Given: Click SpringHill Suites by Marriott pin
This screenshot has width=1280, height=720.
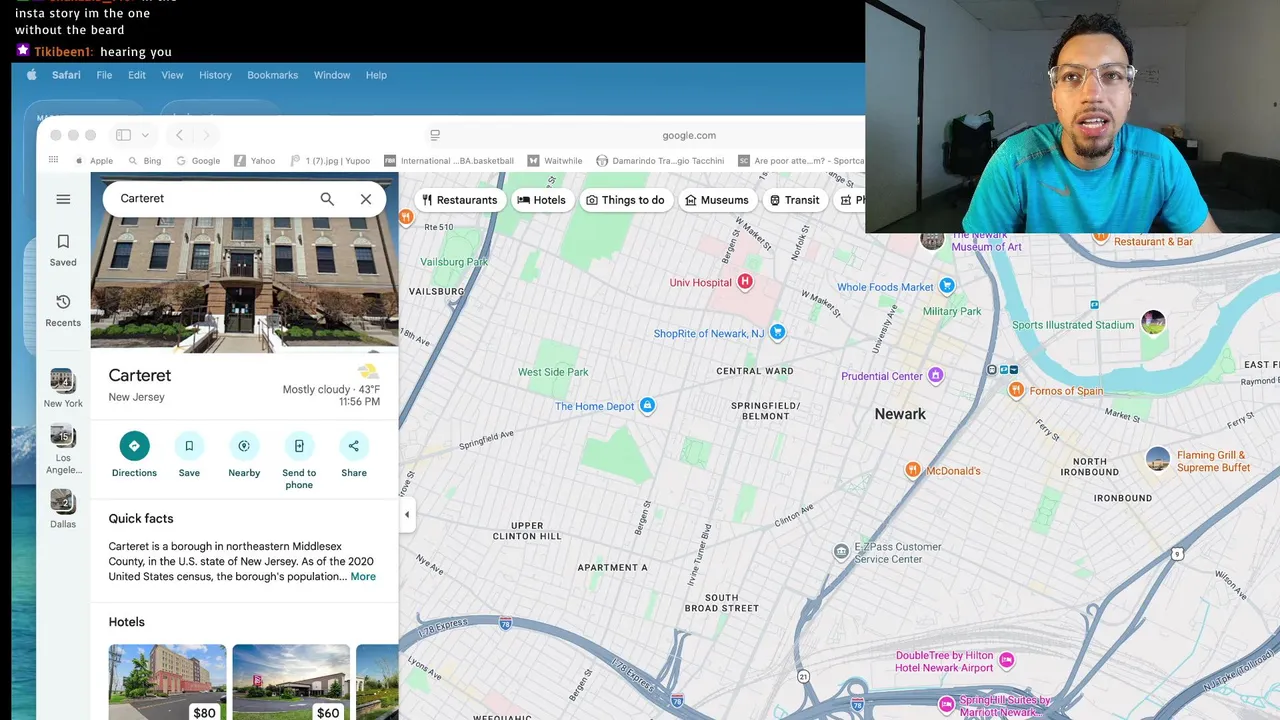Looking at the screenshot, I should (x=946, y=705).
